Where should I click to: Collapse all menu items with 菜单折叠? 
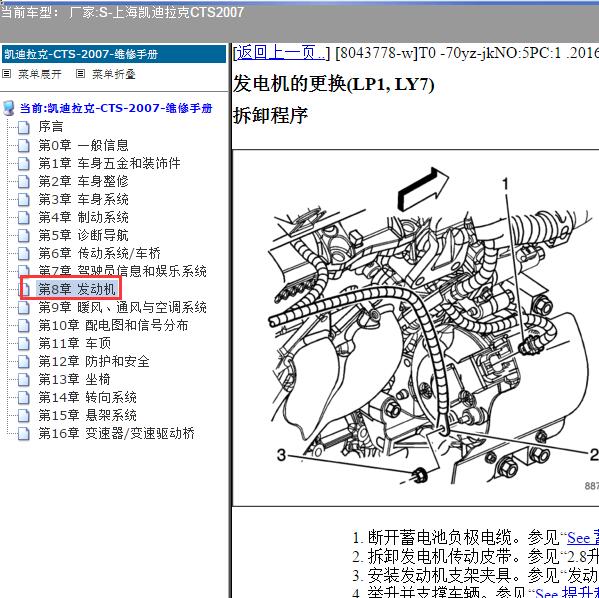114,74
